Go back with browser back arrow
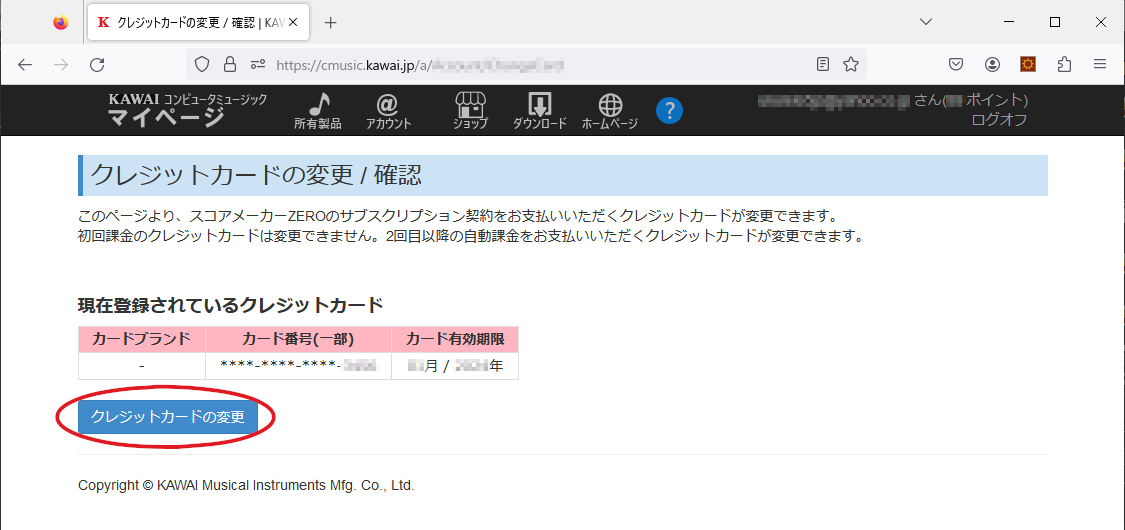The width and height of the screenshot is (1125, 530). (25, 65)
